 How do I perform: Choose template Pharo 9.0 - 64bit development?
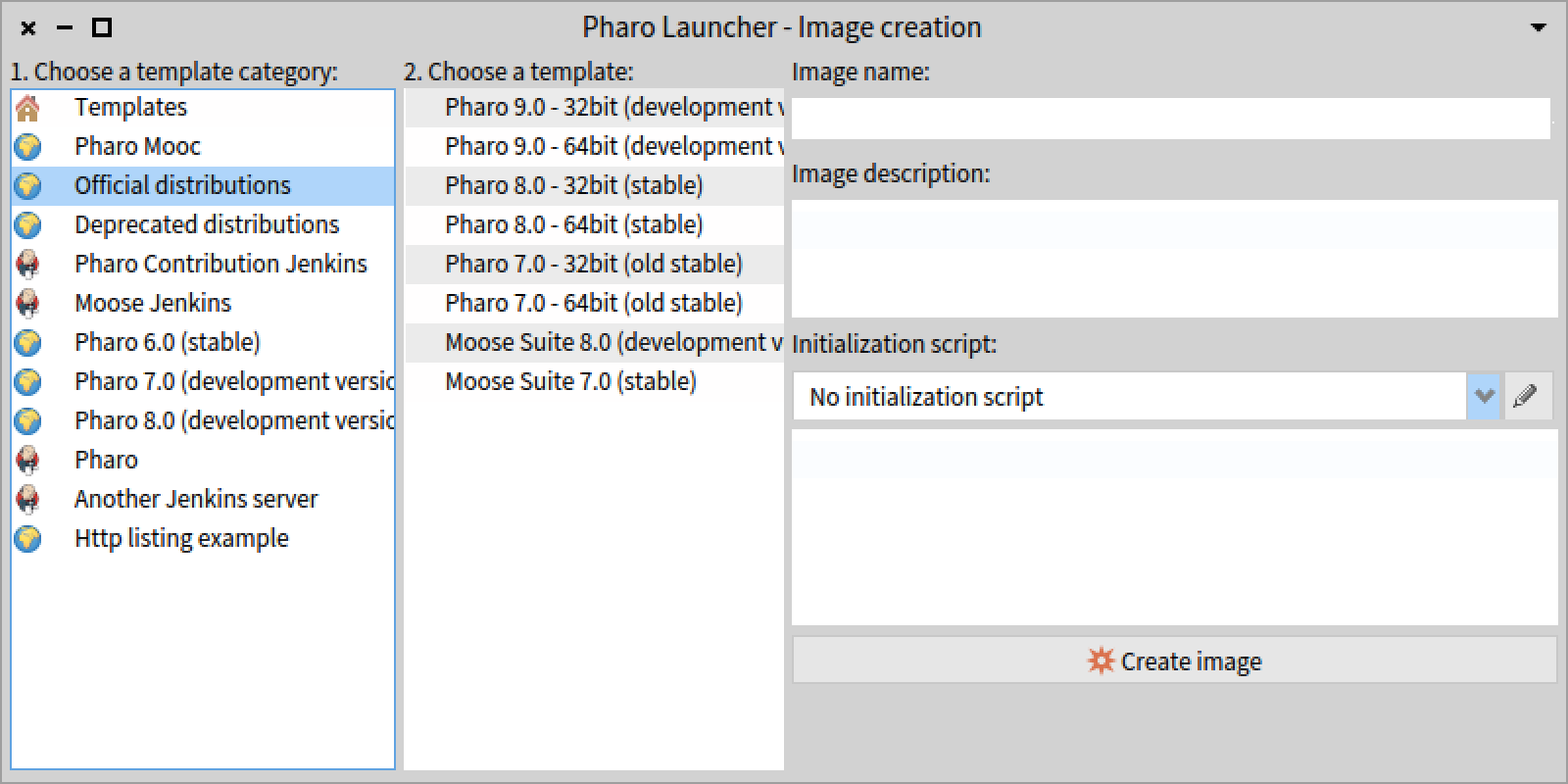pyautogui.click(x=594, y=146)
